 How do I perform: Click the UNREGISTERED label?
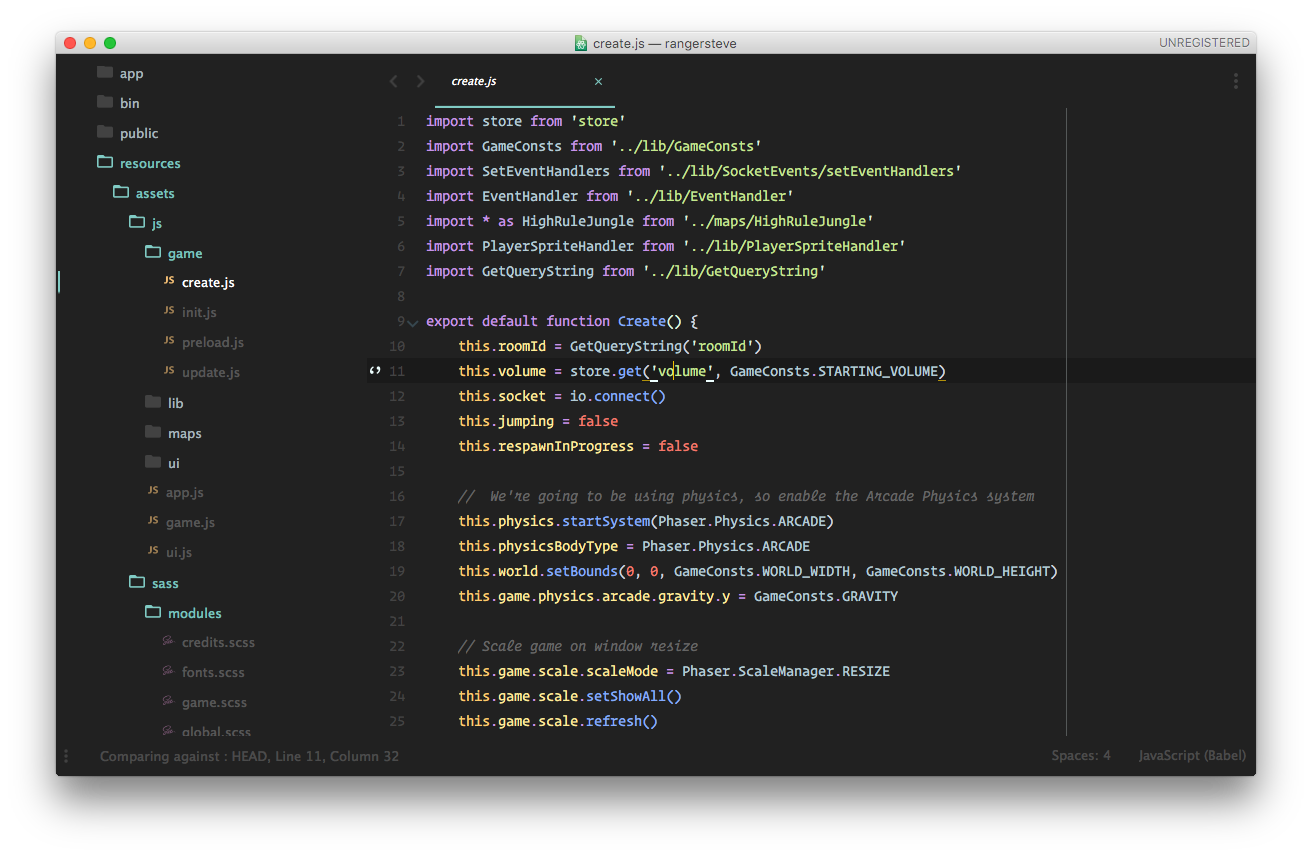pyautogui.click(x=1205, y=43)
